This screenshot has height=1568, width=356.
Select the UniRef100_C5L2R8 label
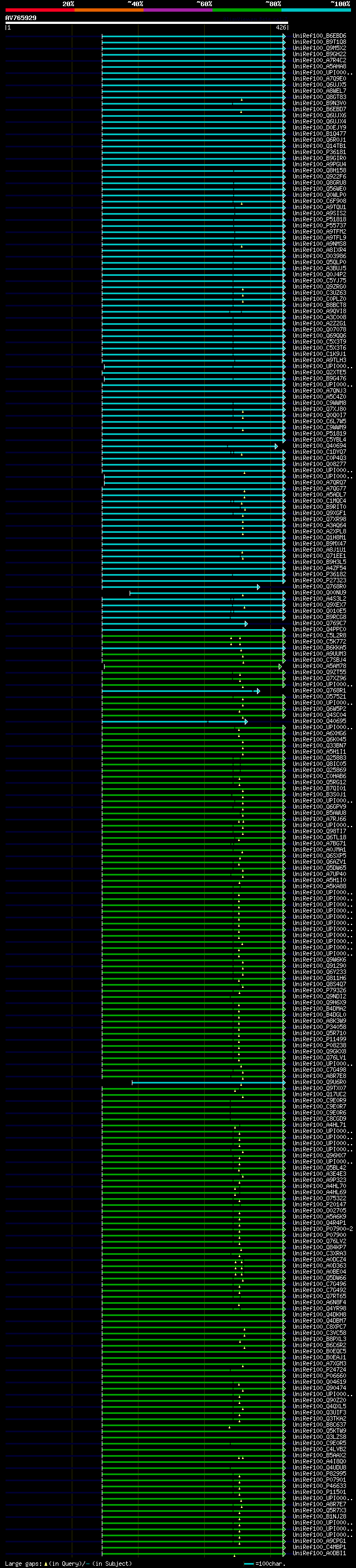319,635
